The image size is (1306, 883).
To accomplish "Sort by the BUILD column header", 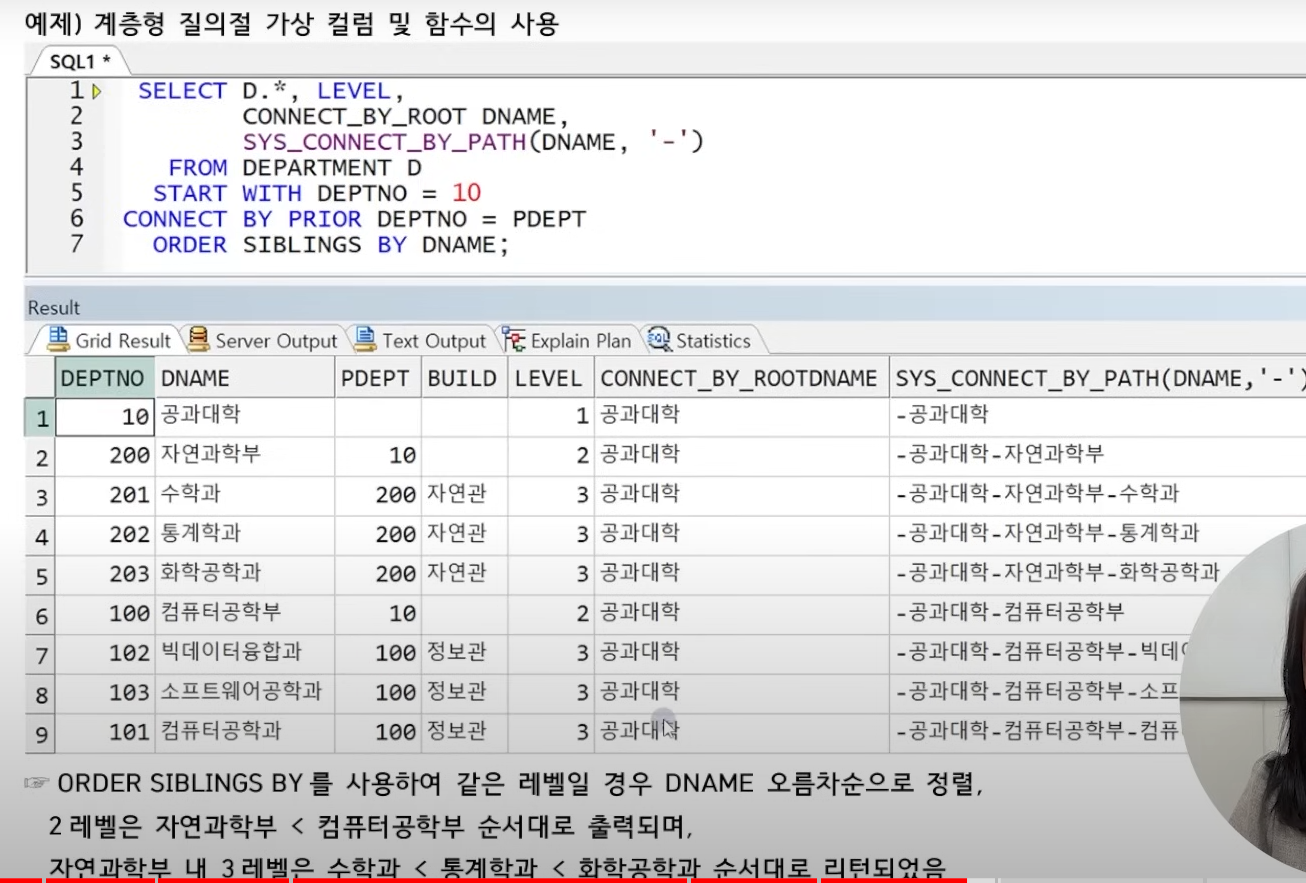I will (x=465, y=379).
